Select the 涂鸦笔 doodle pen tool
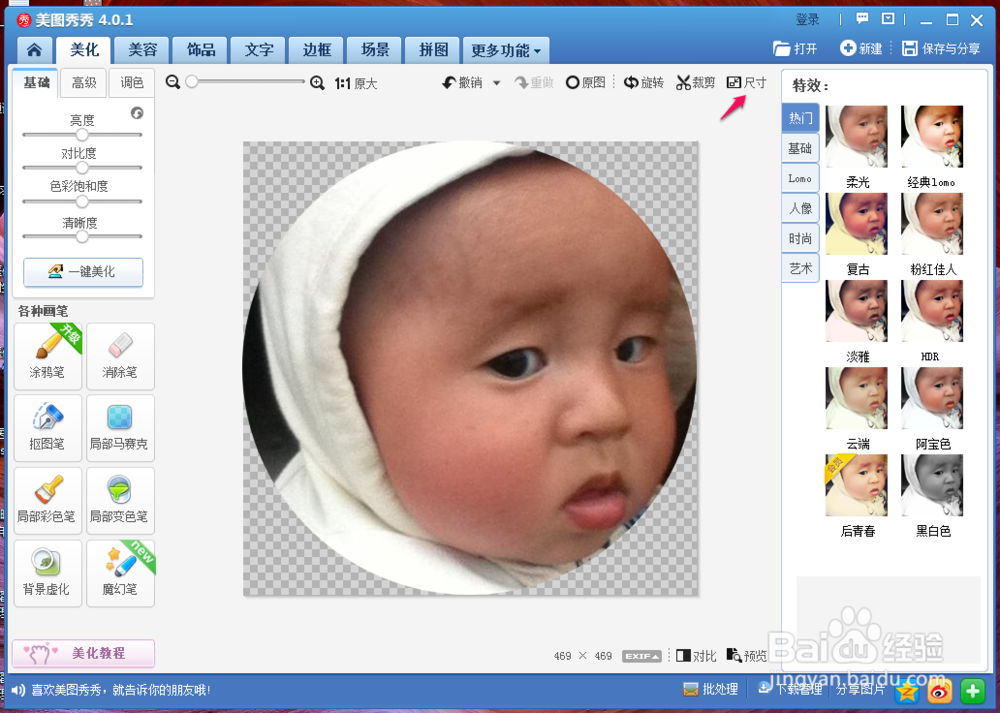 point(47,356)
